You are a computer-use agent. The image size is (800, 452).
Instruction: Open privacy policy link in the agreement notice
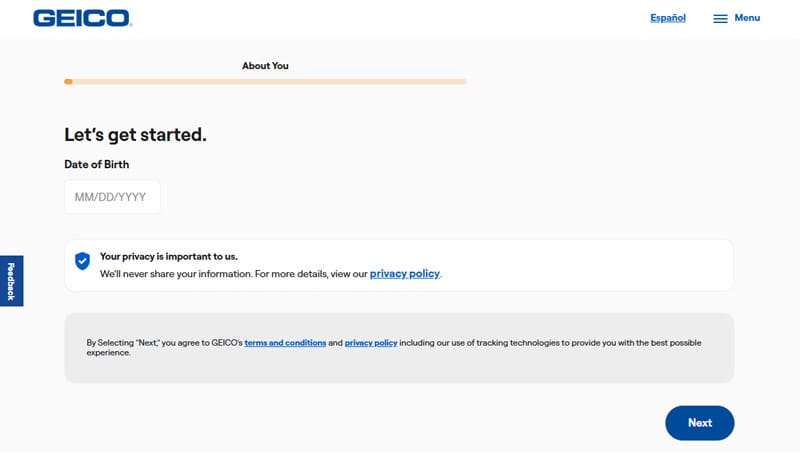coord(371,343)
